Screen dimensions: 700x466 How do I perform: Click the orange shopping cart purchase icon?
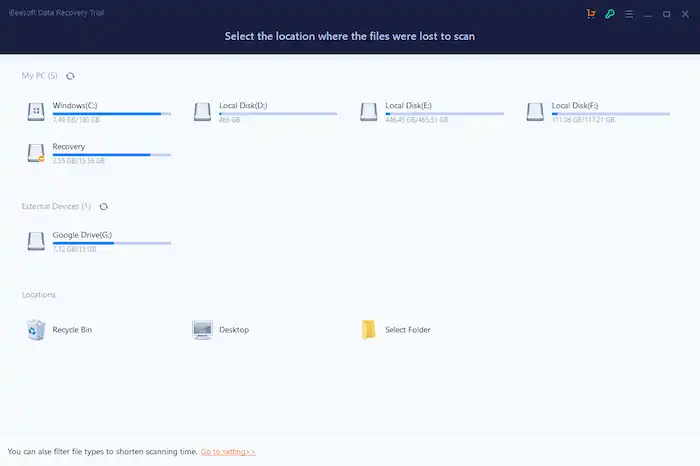[x=591, y=14]
